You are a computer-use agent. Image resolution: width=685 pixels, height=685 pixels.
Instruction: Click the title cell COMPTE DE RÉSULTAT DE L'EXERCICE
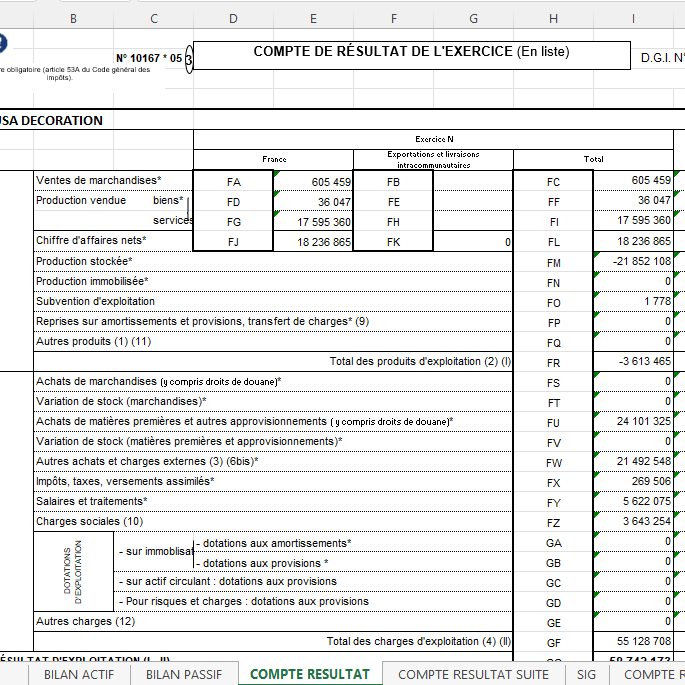pos(411,52)
